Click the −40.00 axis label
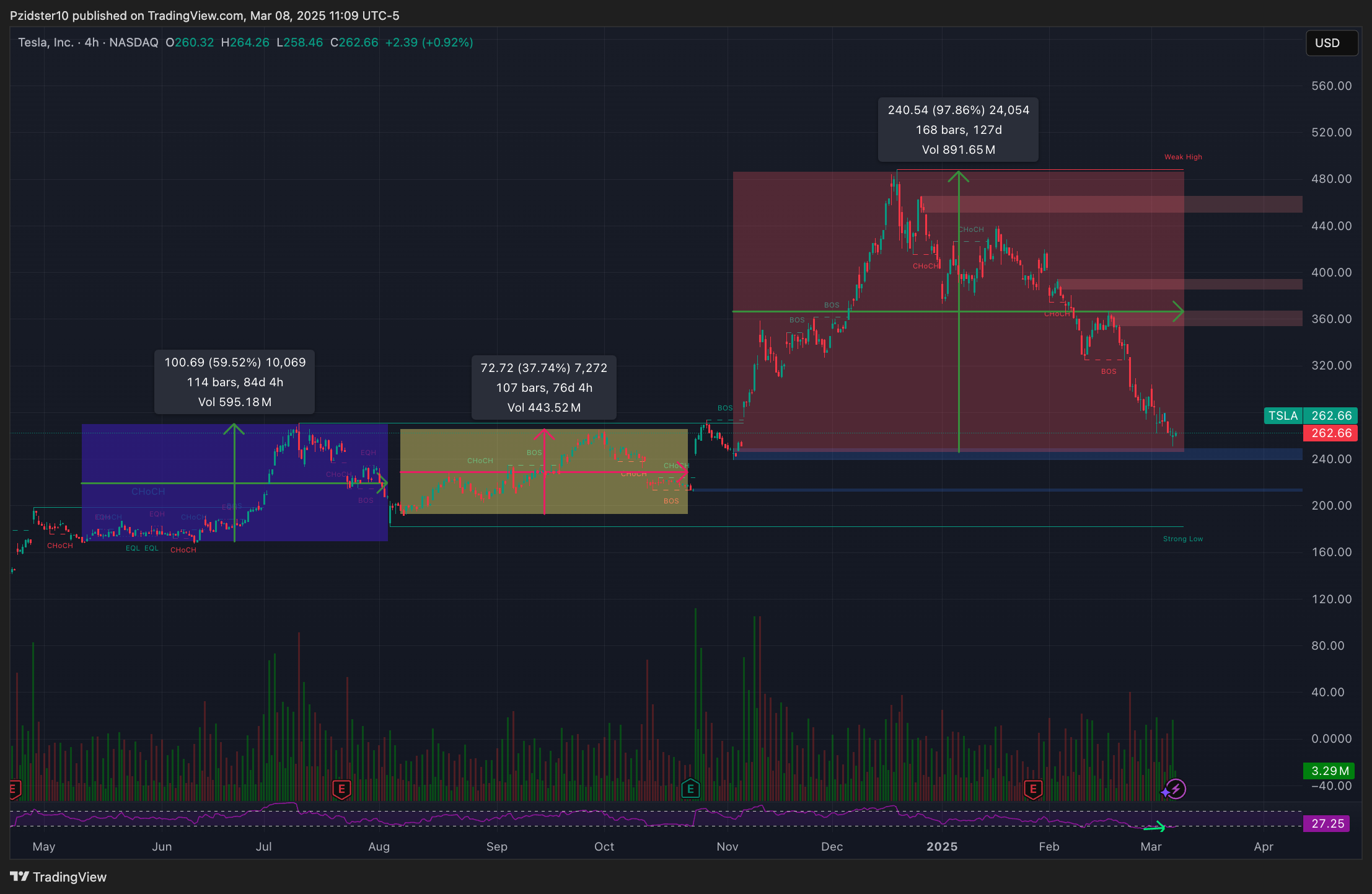Image resolution: width=1372 pixels, height=894 pixels. pos(1331,786)
